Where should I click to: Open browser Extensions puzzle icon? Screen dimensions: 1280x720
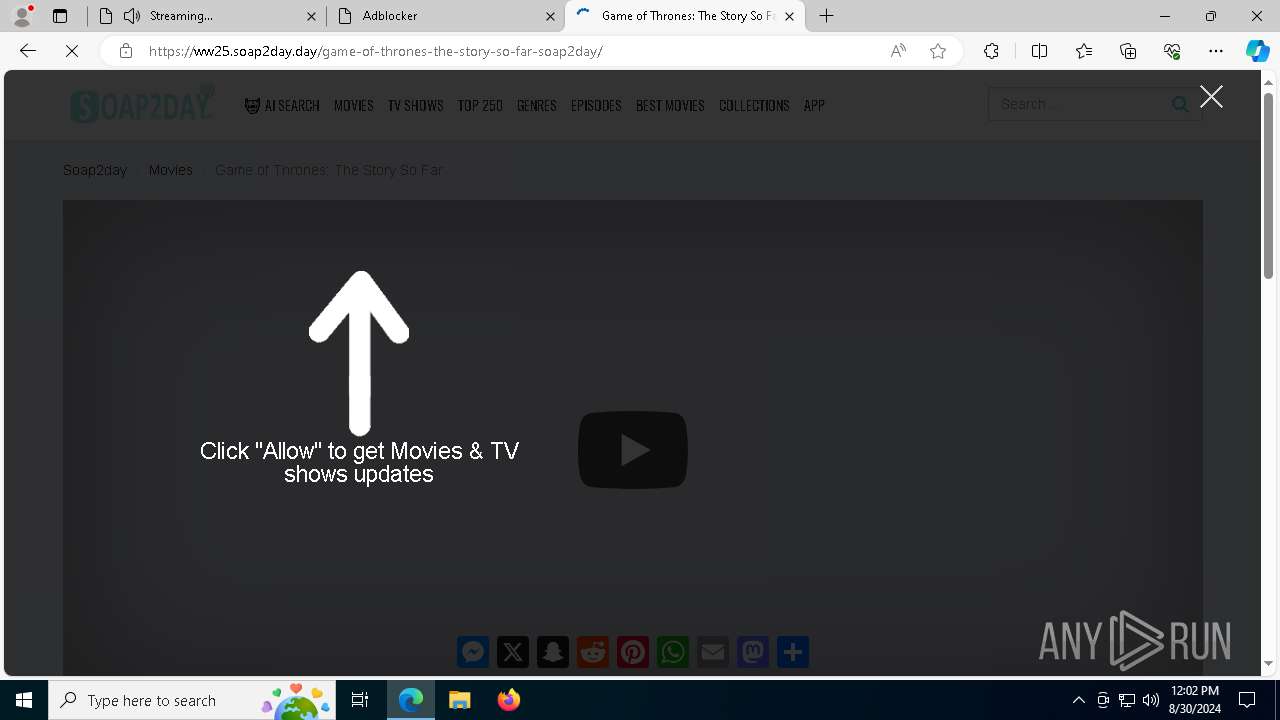pyautogui.click(x=991, y=51)
